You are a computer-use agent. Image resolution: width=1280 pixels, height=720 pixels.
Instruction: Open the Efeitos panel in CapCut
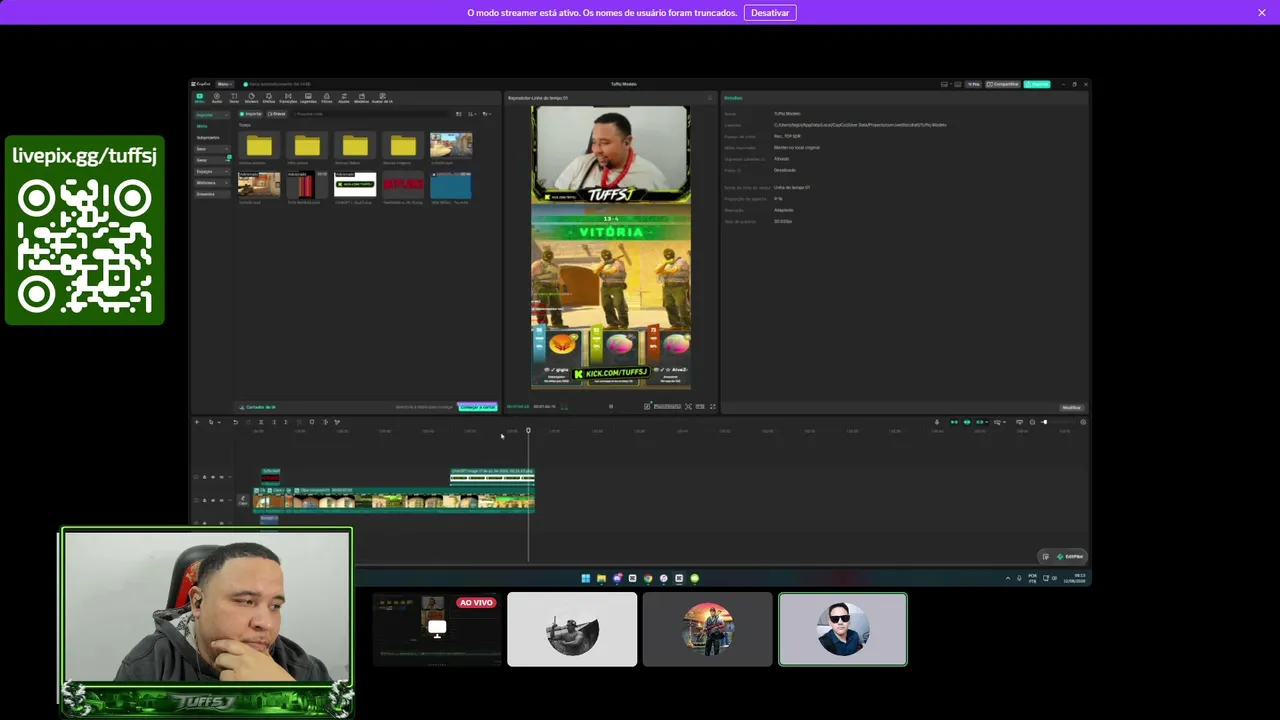click(x=268, y=98)
